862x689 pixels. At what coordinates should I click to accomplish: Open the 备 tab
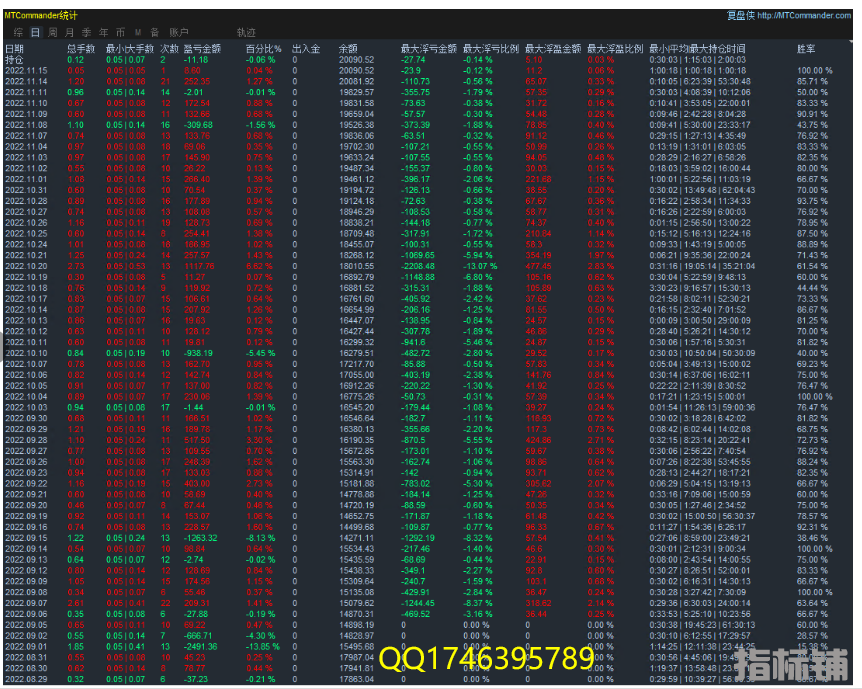click(153, 33)
